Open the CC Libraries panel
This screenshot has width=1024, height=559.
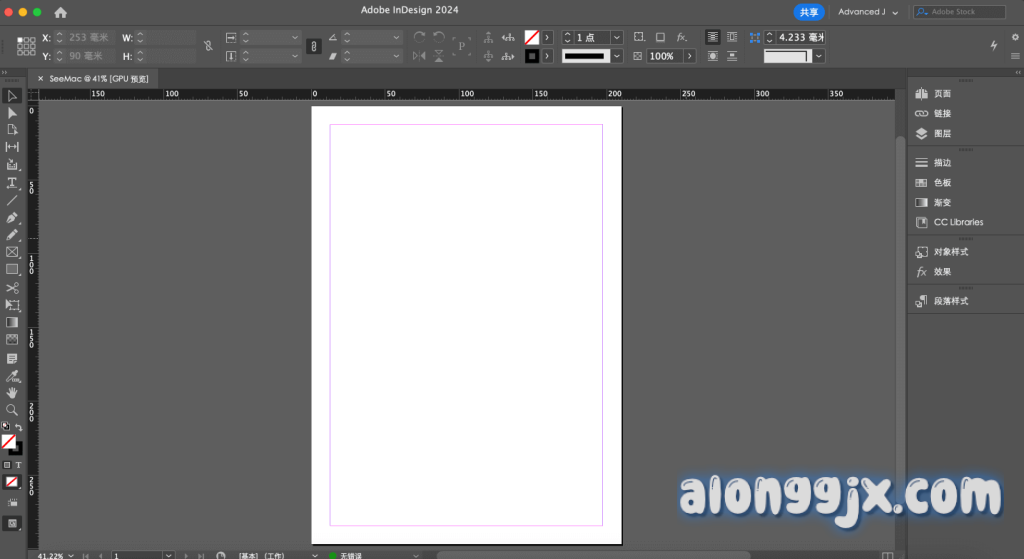tap(957, 222)
